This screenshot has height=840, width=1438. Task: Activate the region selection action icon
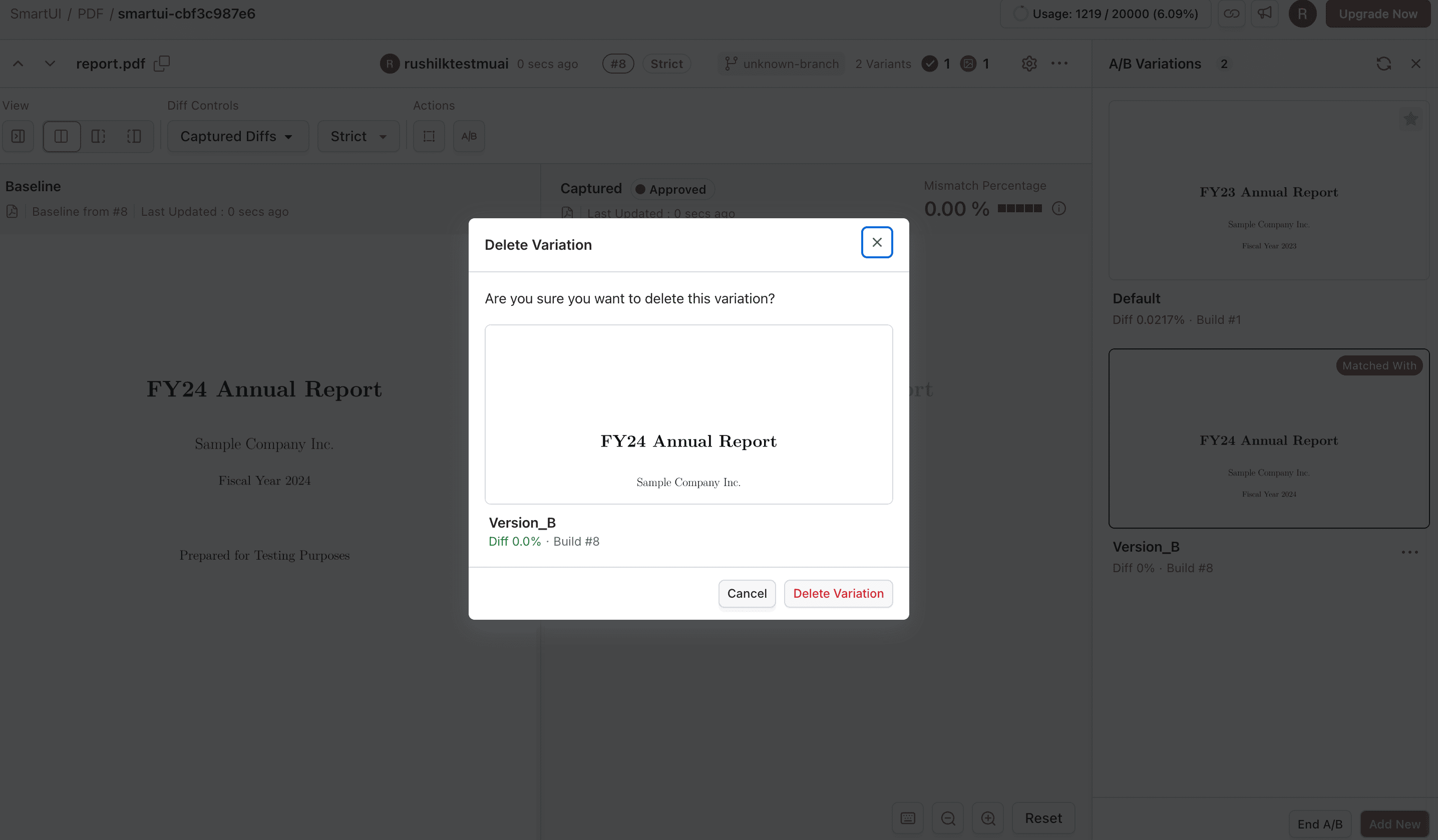pyautogui.click(x=429, y=136)
